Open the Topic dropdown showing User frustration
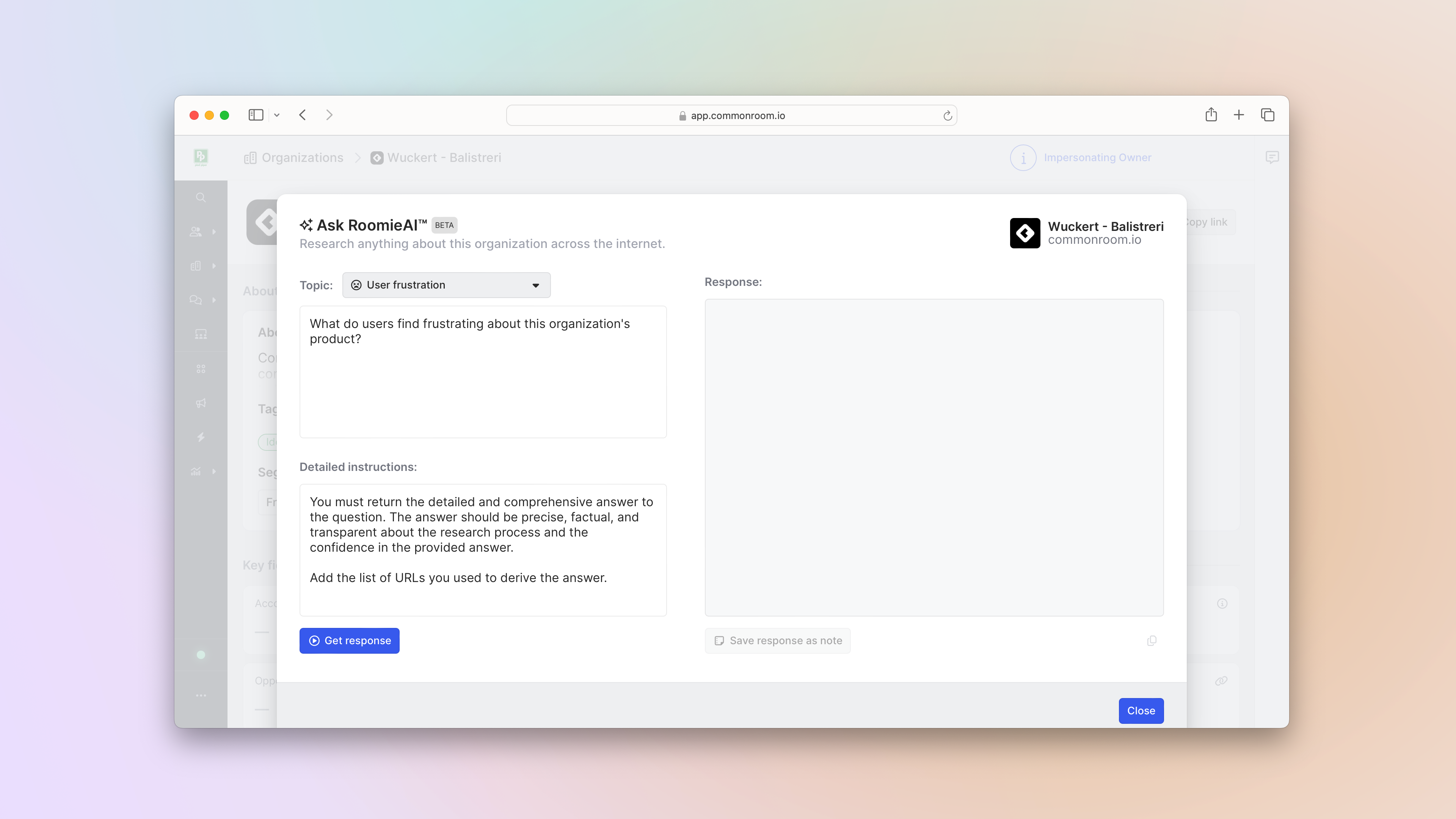 pyautogui.click(x=446, y=285)
